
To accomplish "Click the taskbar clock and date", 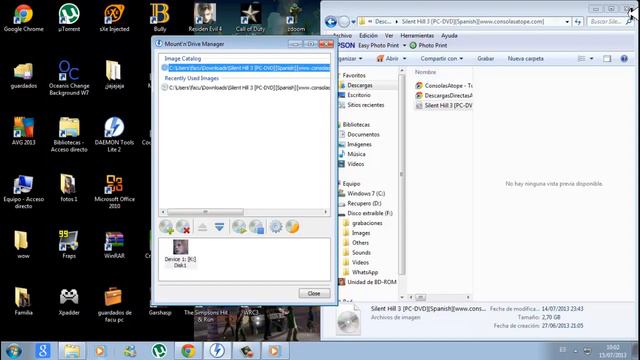I will pos(612,351).
